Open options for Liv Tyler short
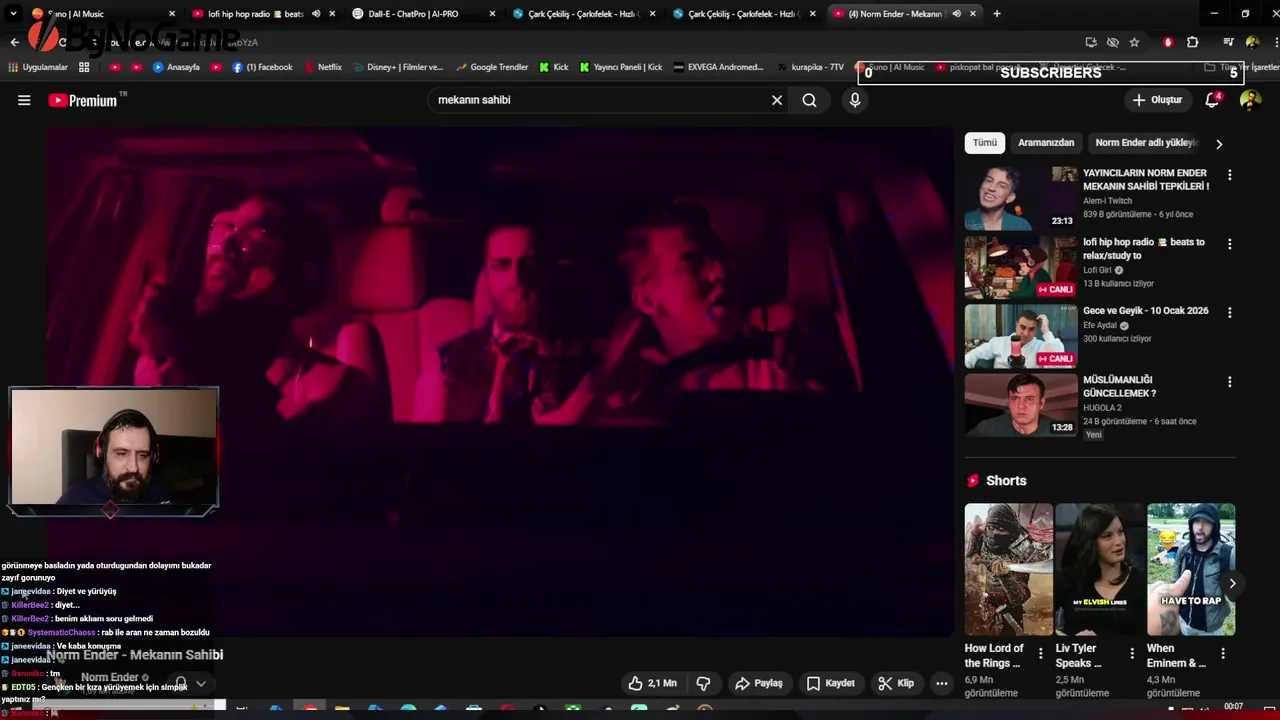 1132,653
